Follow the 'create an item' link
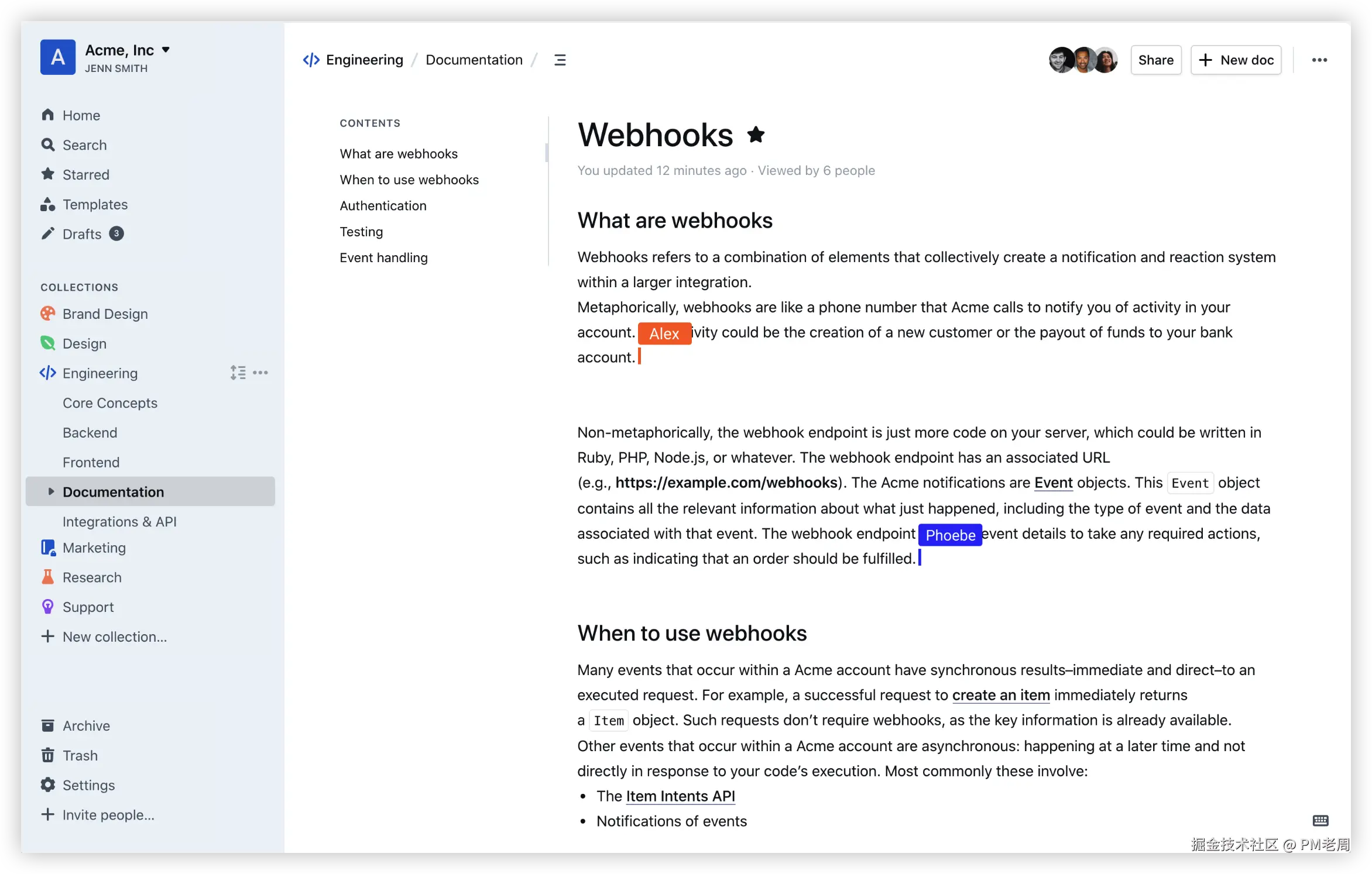The image size is (1372, 874). (1000, 695)
